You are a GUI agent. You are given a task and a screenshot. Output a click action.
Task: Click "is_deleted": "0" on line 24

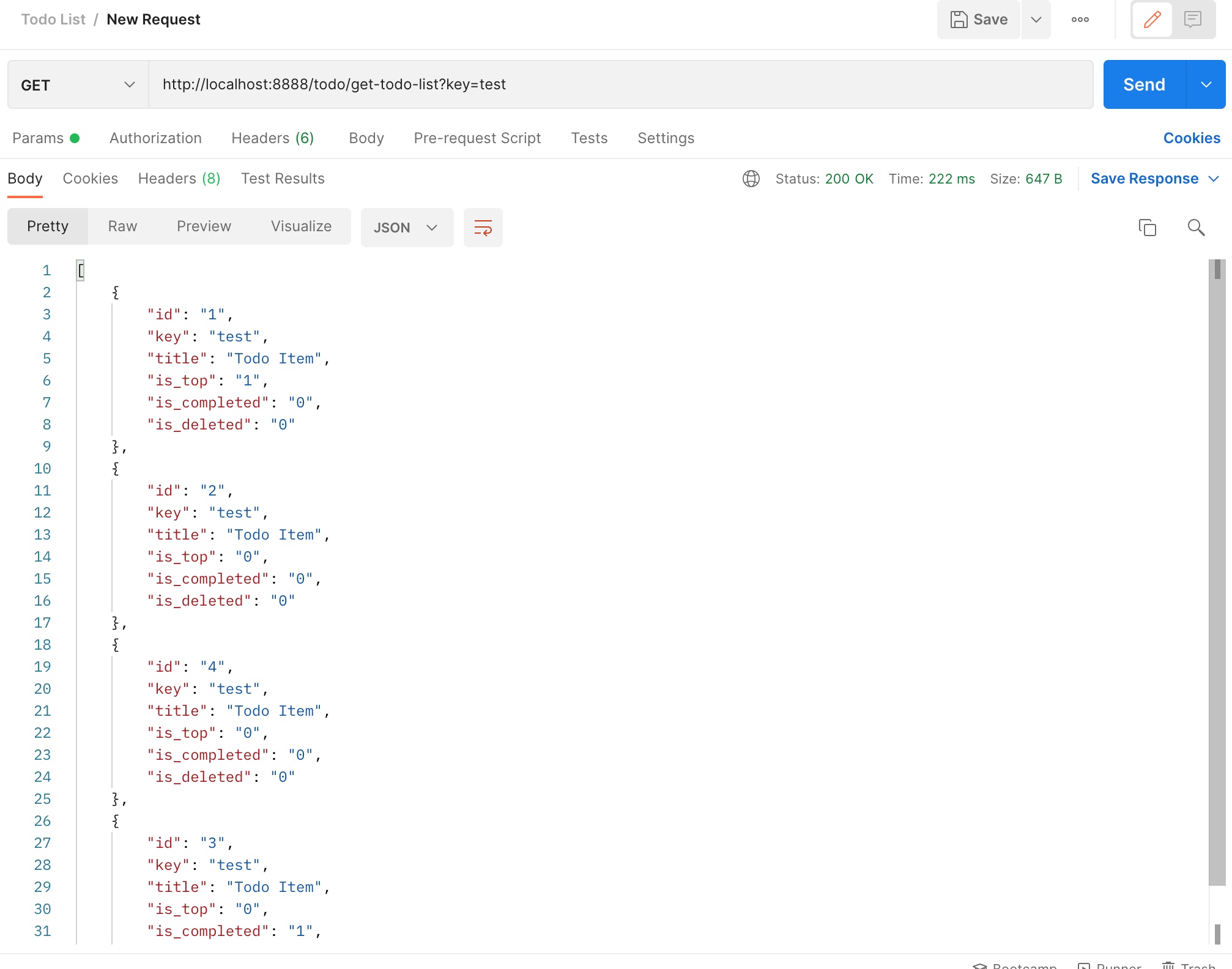point(221,777)
